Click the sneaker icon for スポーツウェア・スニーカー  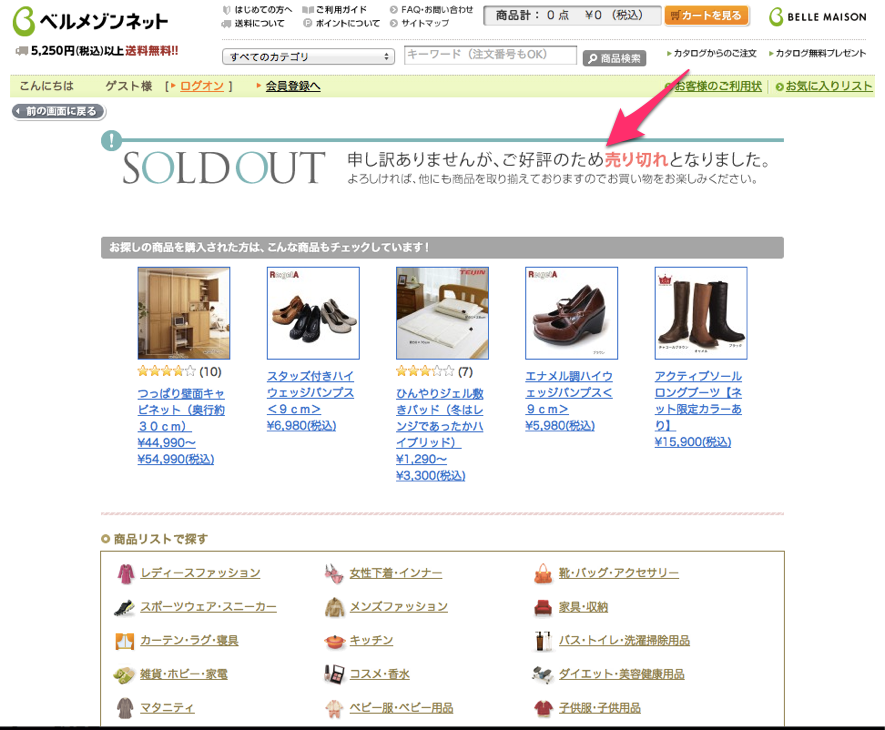tap(124, 607)
